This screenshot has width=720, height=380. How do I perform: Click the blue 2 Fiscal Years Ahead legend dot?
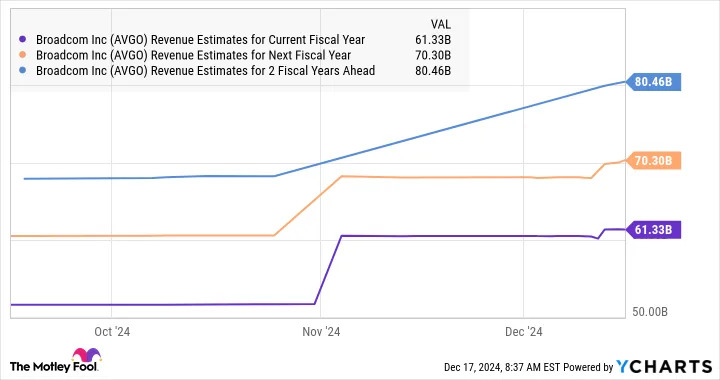coord(22,71)
